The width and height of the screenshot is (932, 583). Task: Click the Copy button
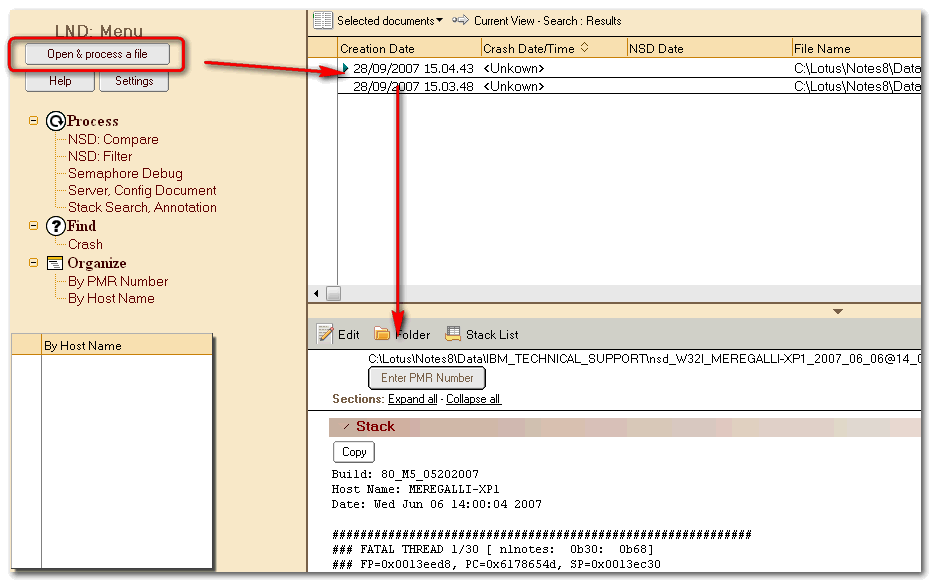coord(354,452)
